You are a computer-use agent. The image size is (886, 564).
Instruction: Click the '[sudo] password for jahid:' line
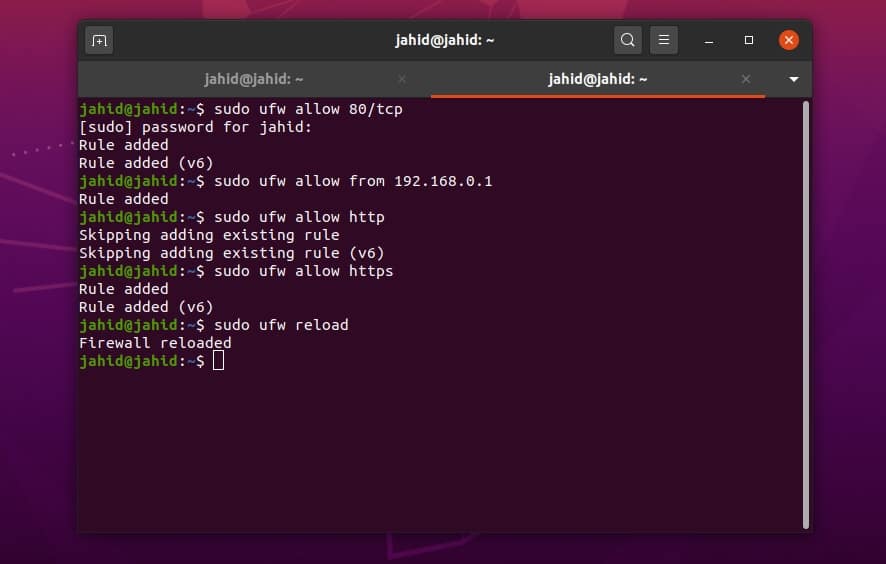(x=195, y=127)
